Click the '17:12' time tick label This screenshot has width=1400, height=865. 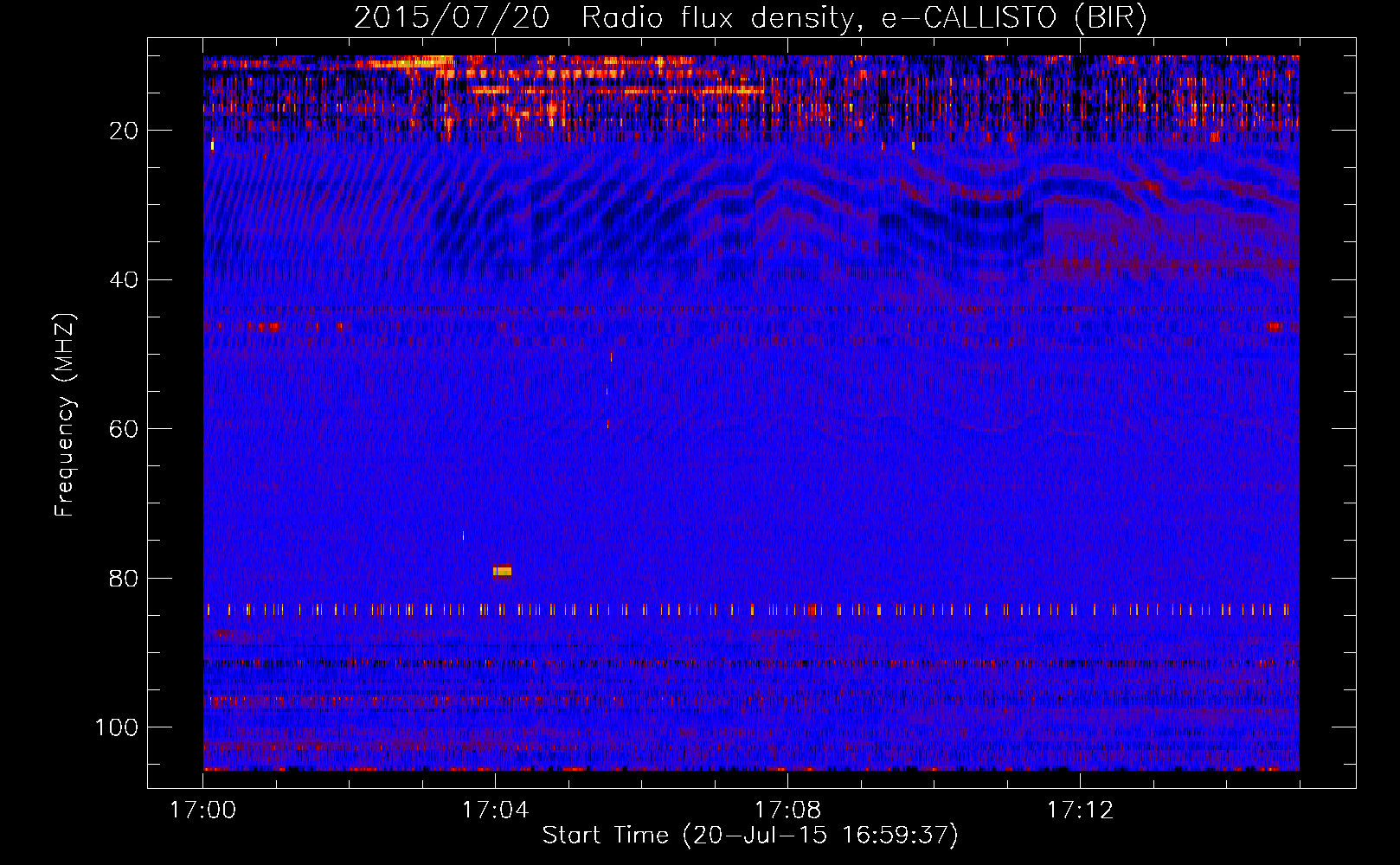tap(1080, 811)
